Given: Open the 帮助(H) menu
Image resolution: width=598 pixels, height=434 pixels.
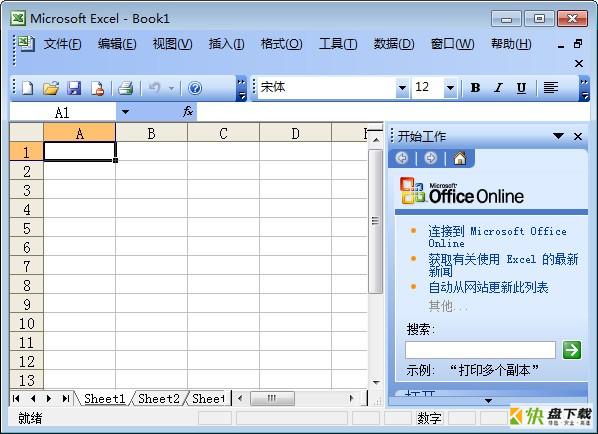Looking at the screenshot, I should click(511, 44).
